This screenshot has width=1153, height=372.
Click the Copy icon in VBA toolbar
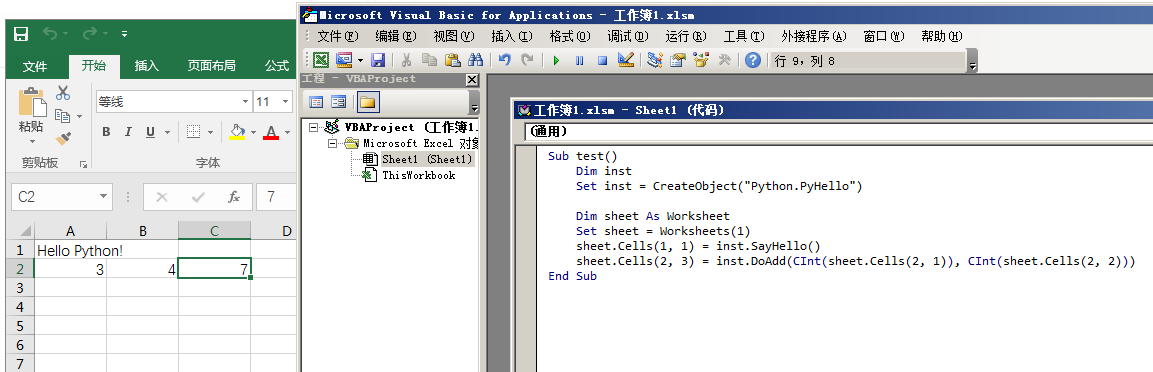[429, 60]
